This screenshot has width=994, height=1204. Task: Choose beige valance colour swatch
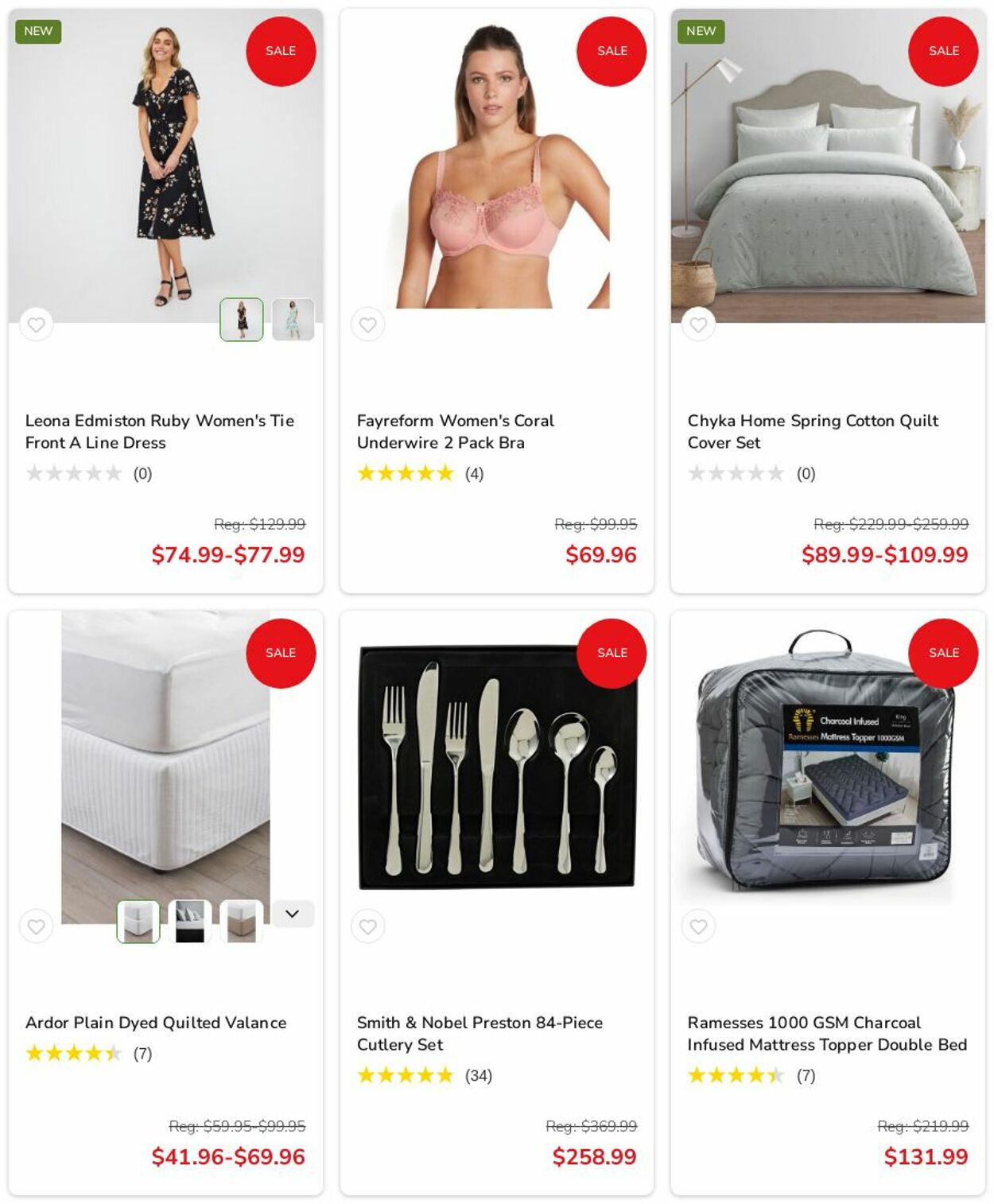click(242, 922)
